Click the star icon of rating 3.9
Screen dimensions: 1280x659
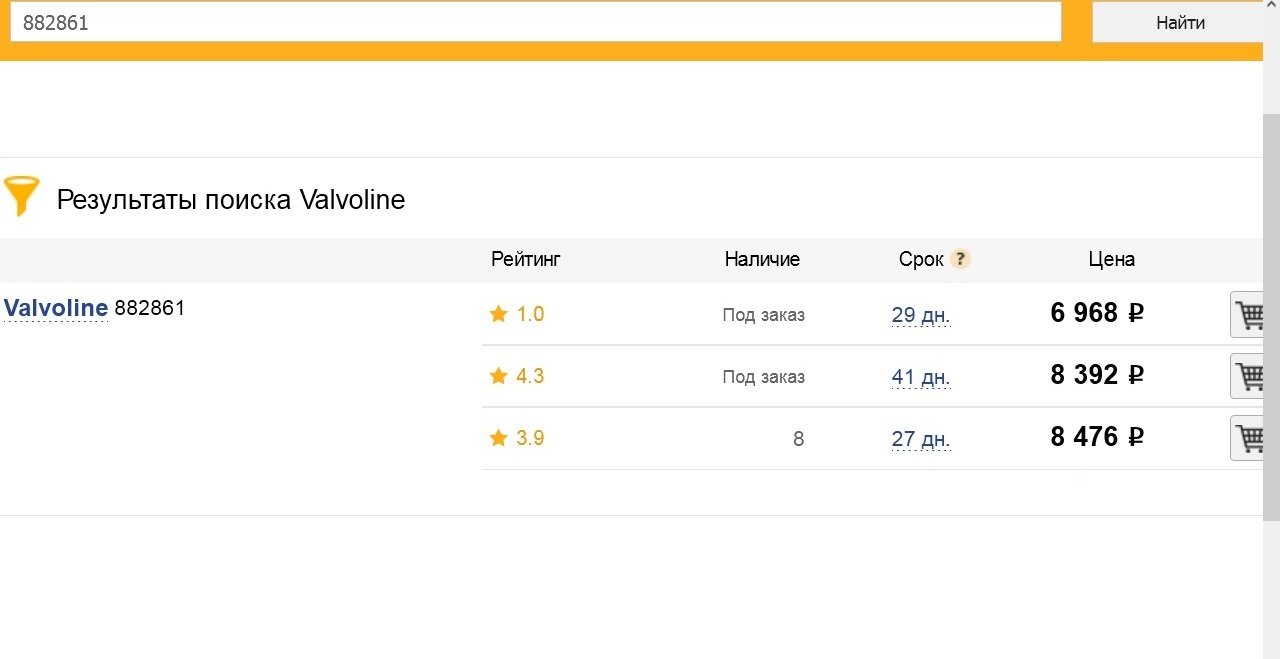(498, 438)
